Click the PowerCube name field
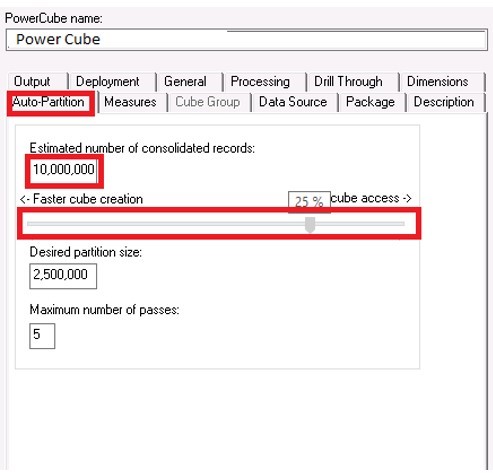The width and height of the screenshot is (493, 473). tap(247, 40)
